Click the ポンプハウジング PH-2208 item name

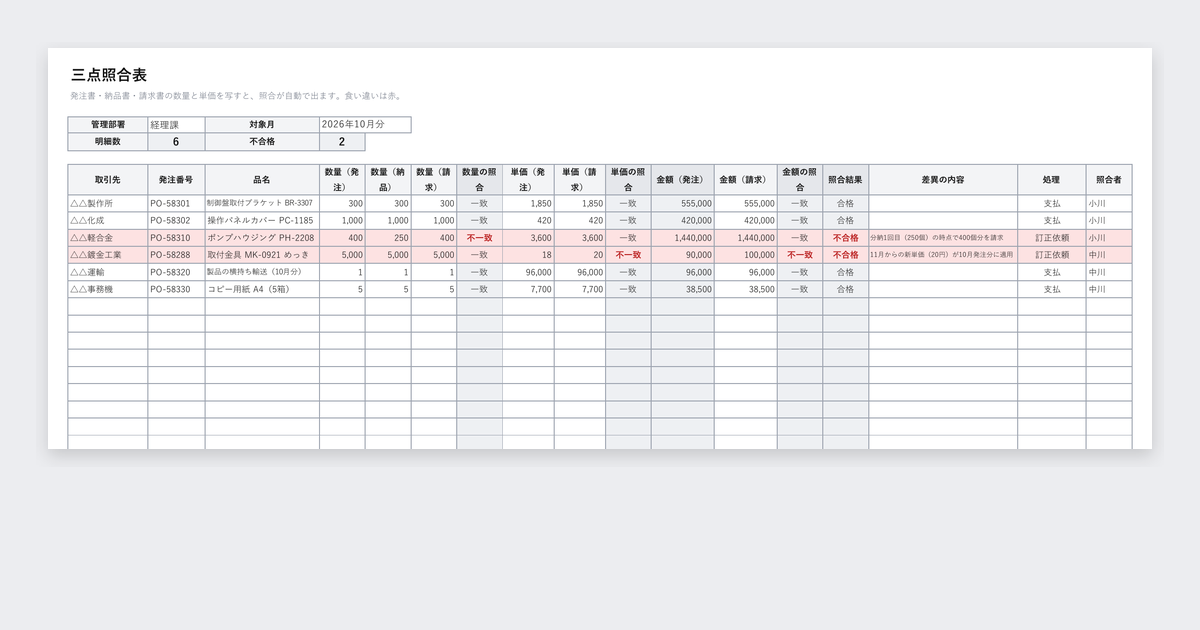(x=262, y=238)
